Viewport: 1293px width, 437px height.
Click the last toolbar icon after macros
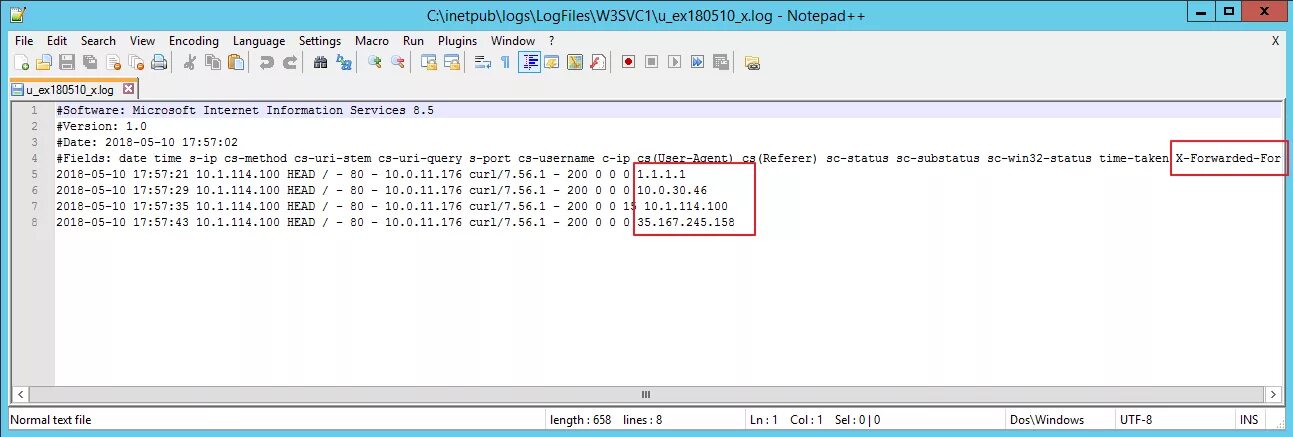pos(752,62)
